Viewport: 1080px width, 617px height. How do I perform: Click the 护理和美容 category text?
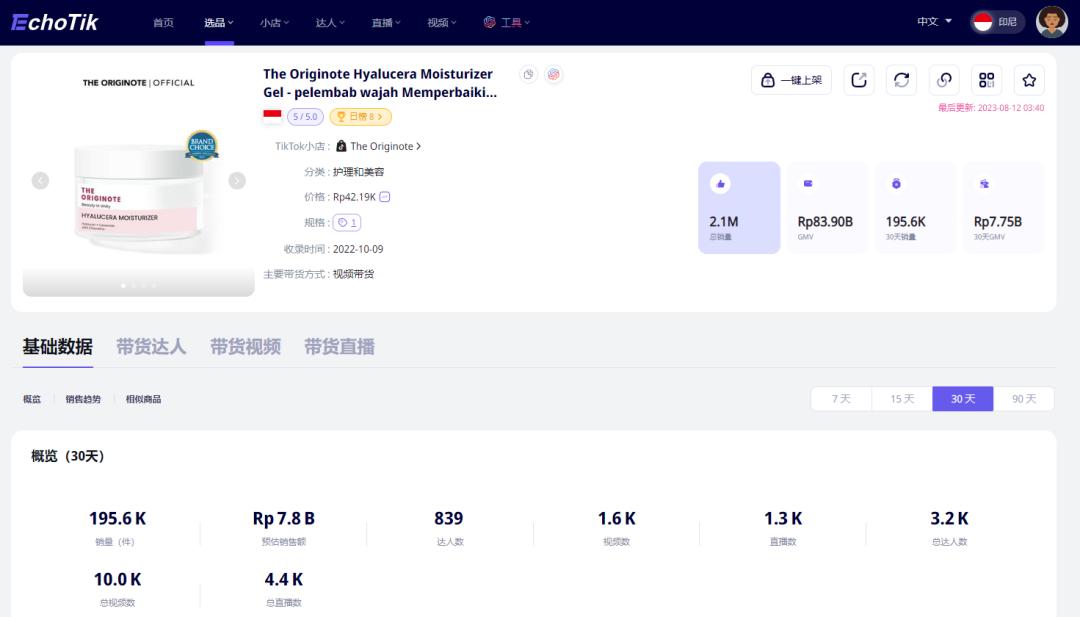[x=359, y=171]
